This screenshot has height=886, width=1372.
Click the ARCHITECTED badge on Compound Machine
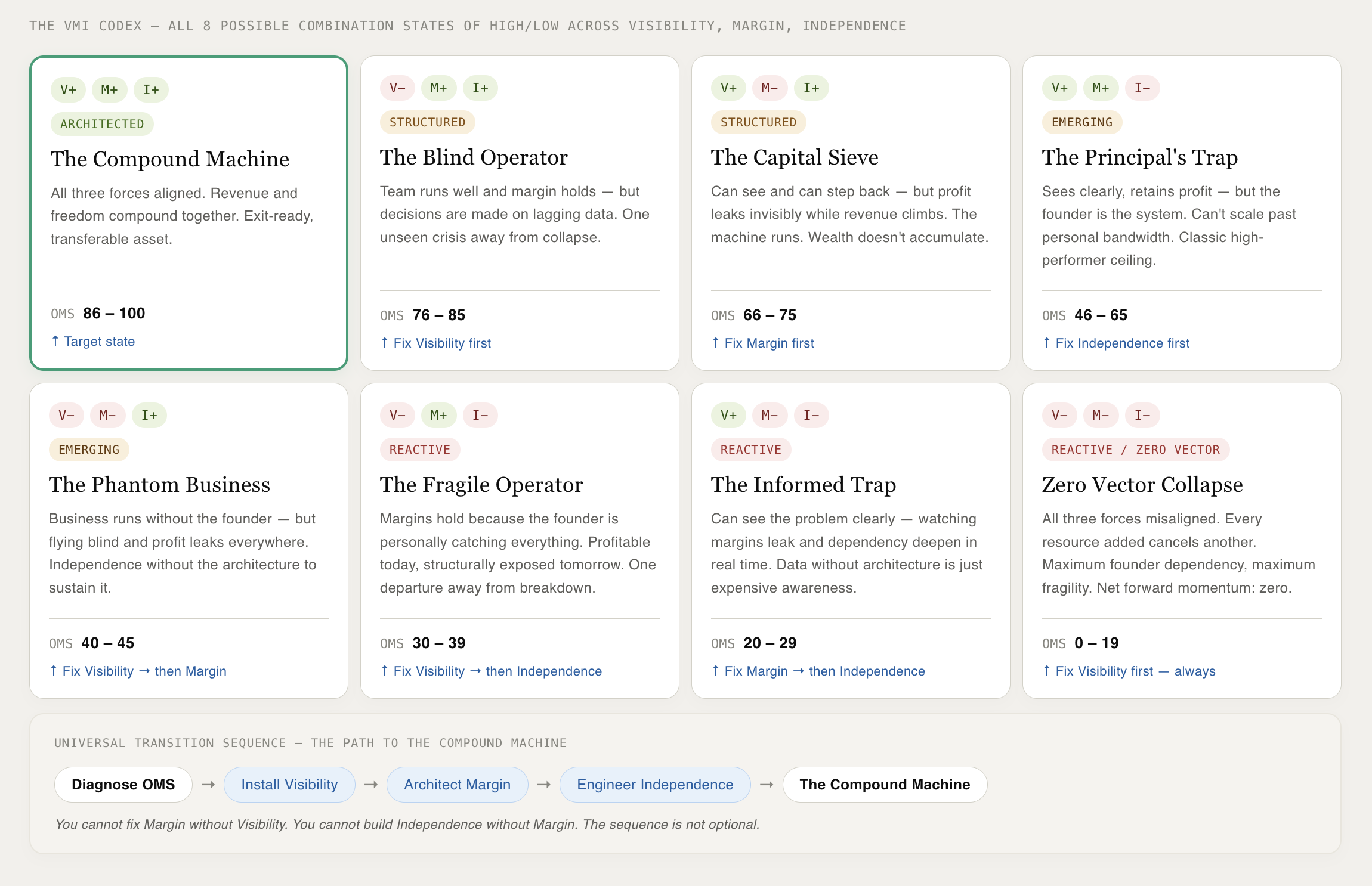[102, 124]
